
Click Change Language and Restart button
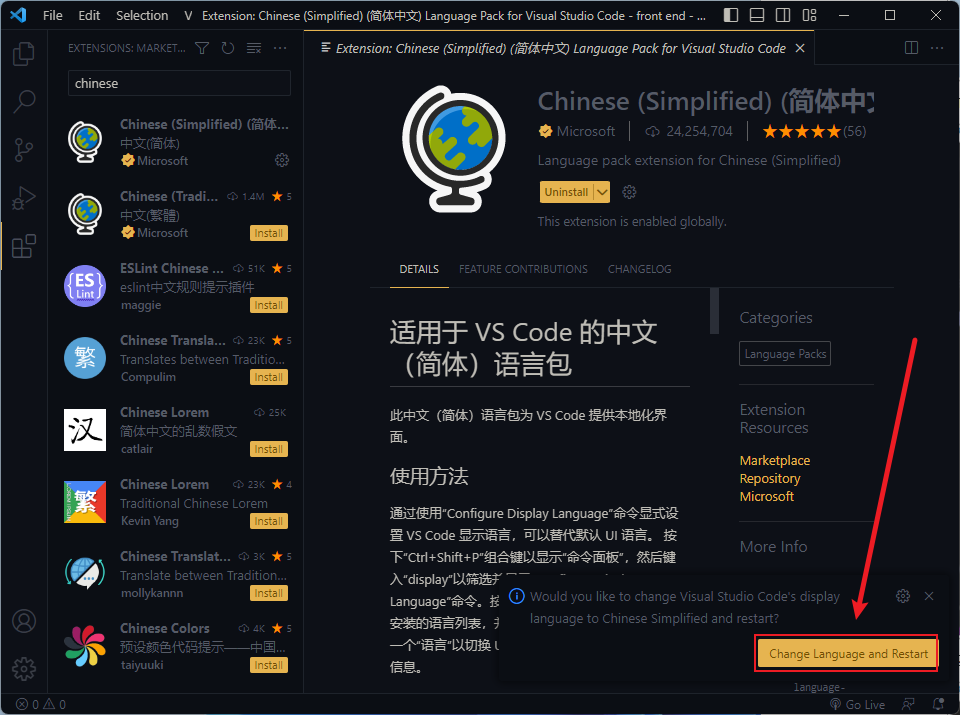click(848, 654)
